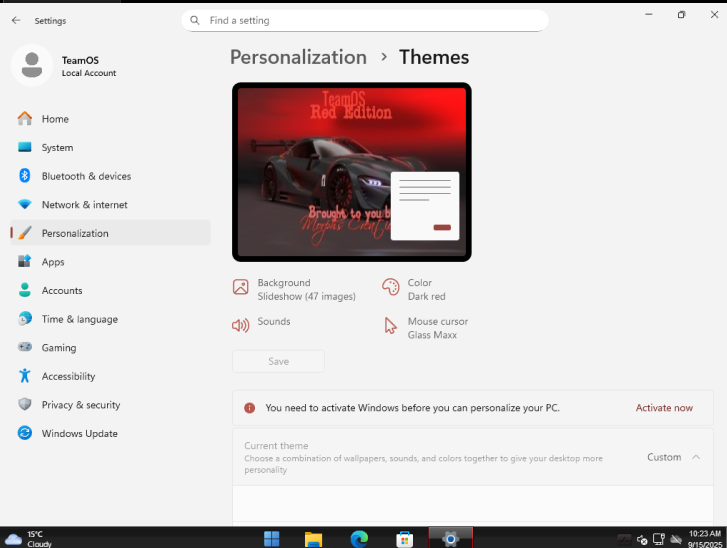Click the back arrow in Settings
The width and height of the screenshot is (727, 548).
tap(16, 20)
